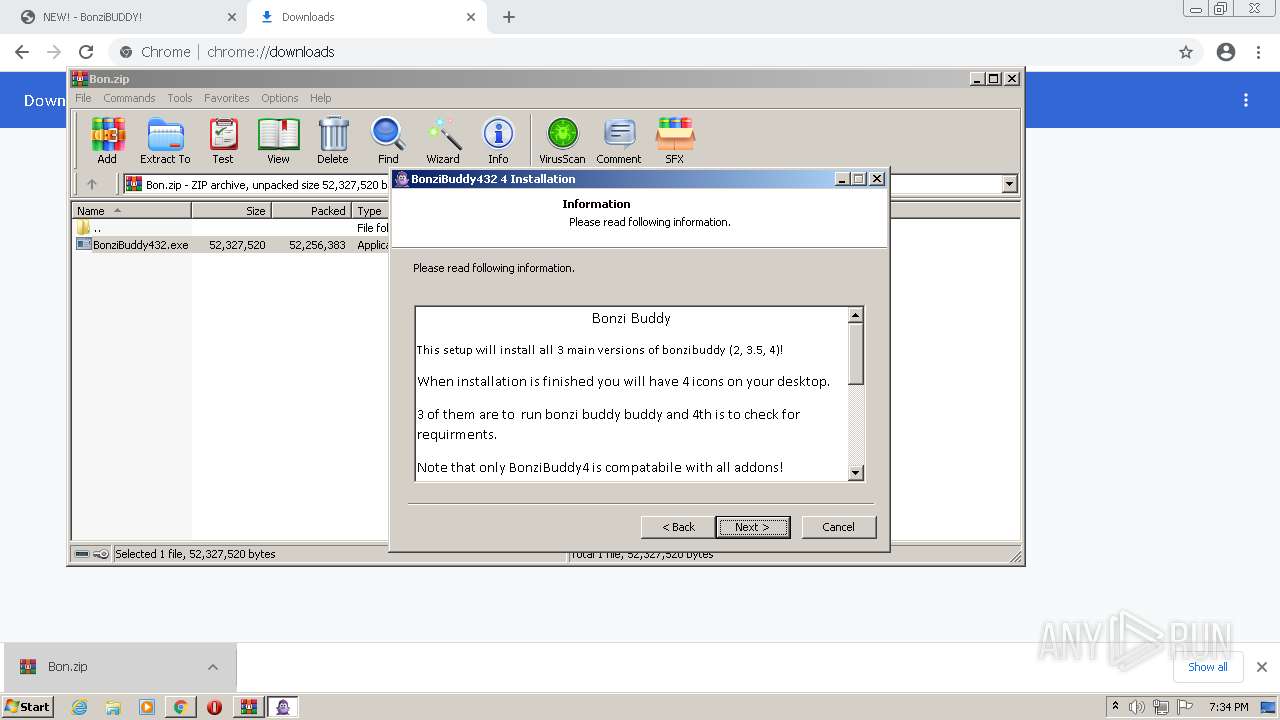Open the WinRAR Favorites menu
The height and width of the screenshot is (720, 1280).
pos(227,98)
